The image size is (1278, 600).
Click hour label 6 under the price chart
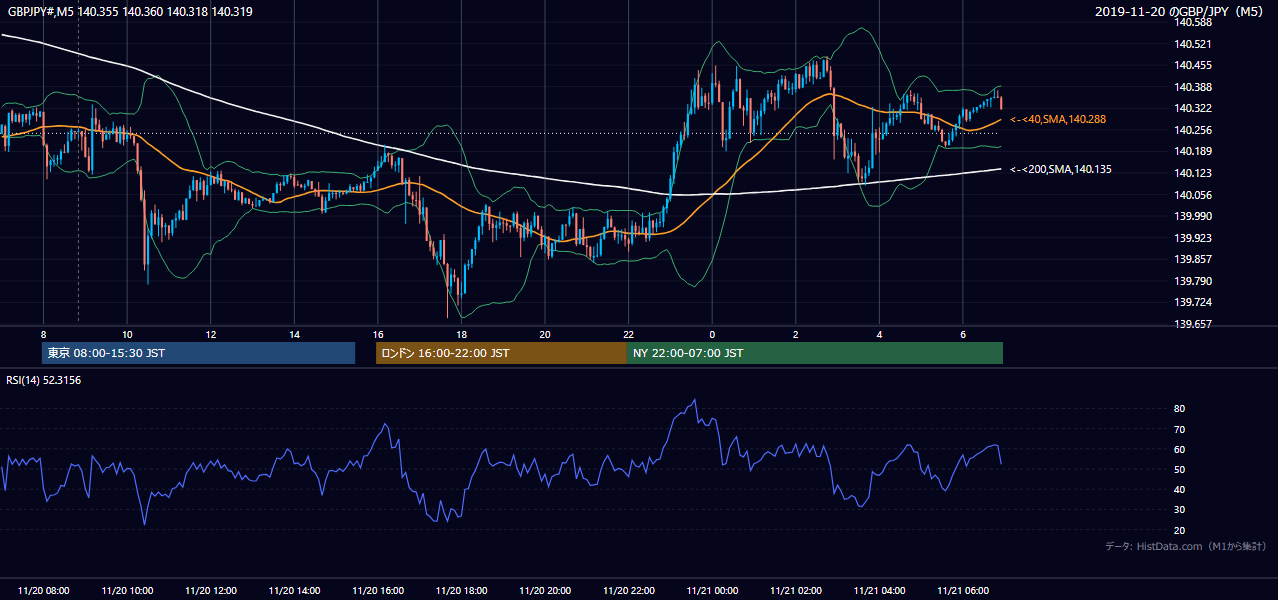pos(963,334)
